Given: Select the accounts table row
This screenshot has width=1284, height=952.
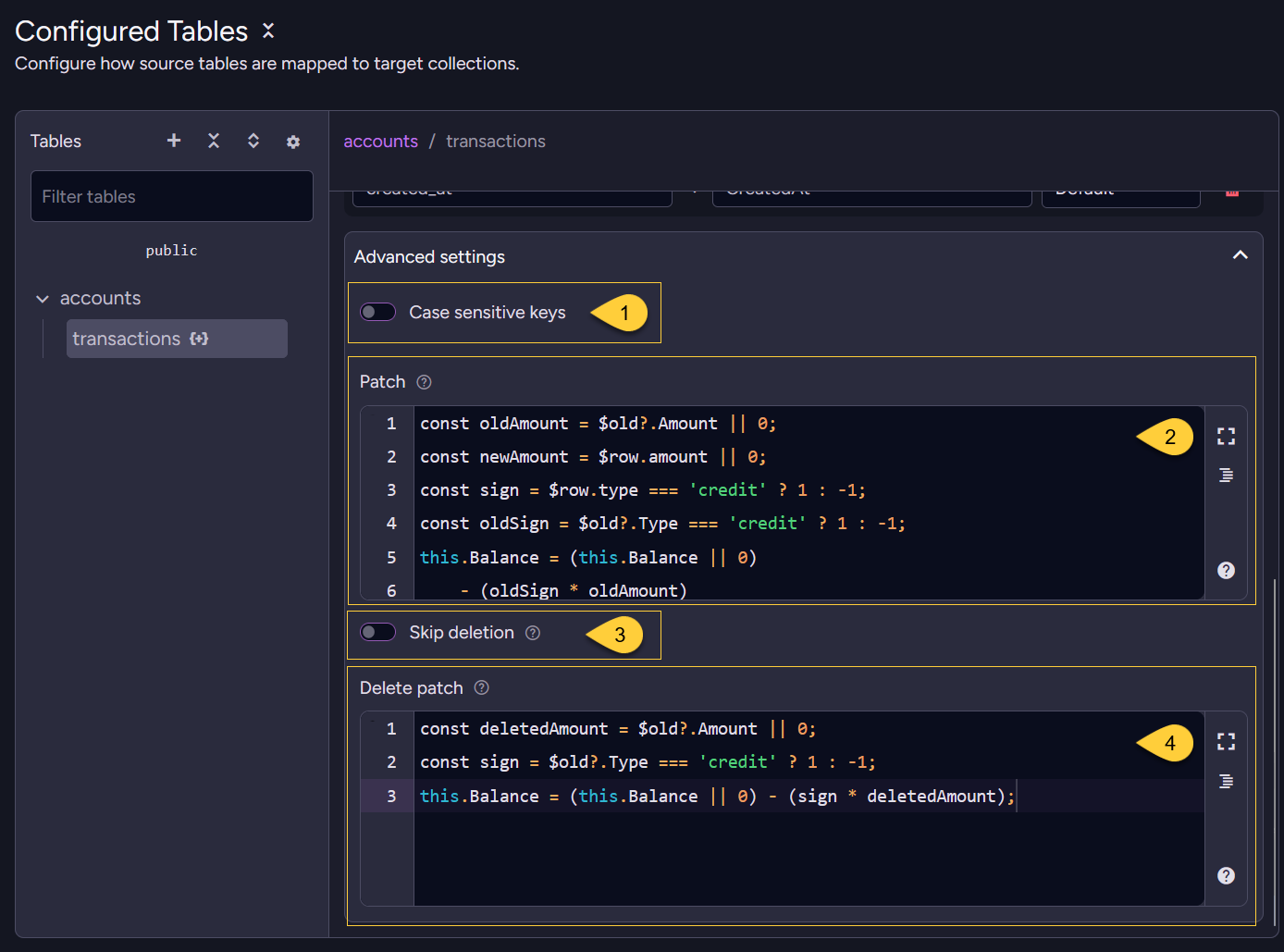Looking at the screenshot, I should (x=100, y=298).
